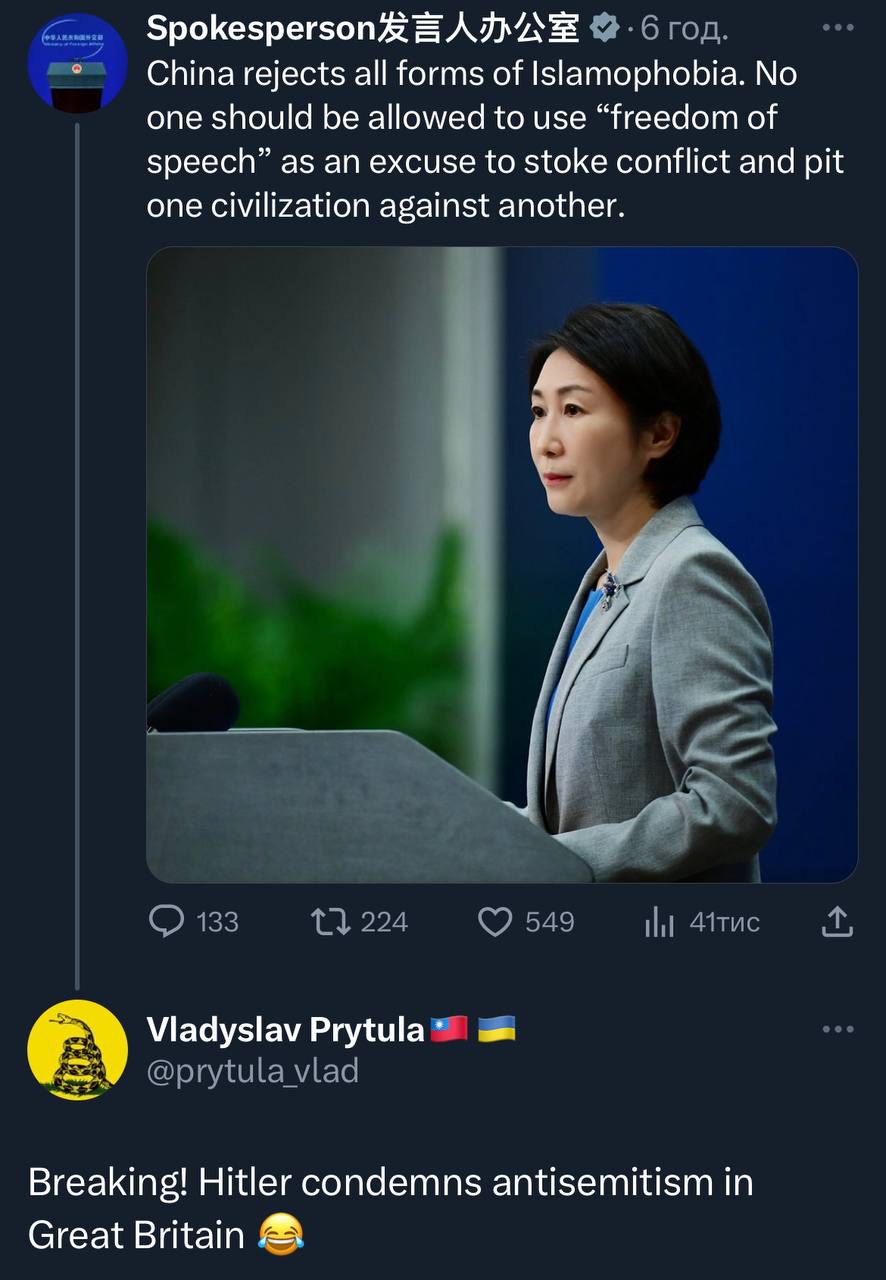This screenshot has height=1280, width=886.
Task: Open Vladyslav Prytula display name
Action: pos(286,1029)
